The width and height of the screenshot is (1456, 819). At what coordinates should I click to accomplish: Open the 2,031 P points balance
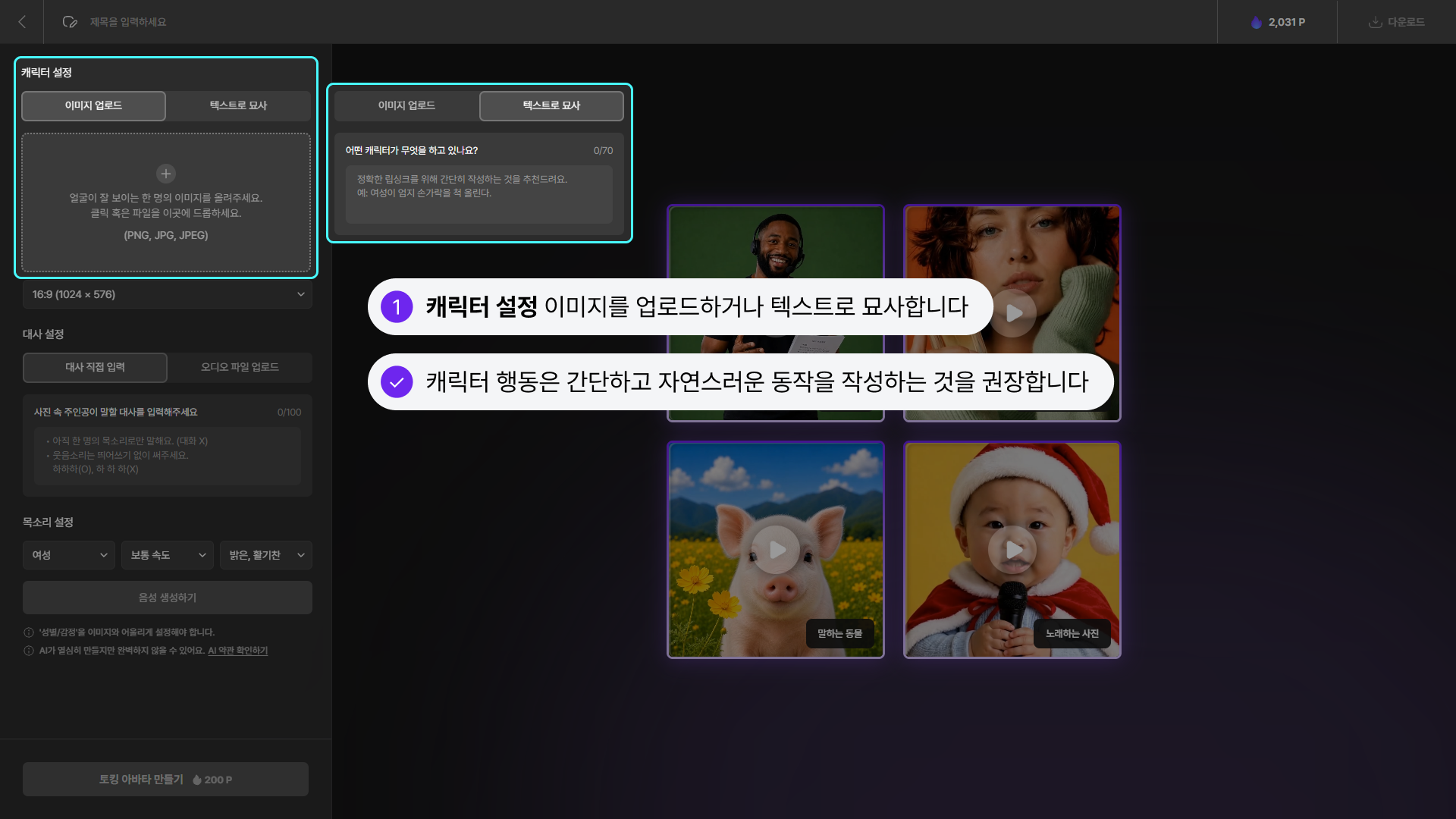pyautogui.click(x=1278, y=22)
